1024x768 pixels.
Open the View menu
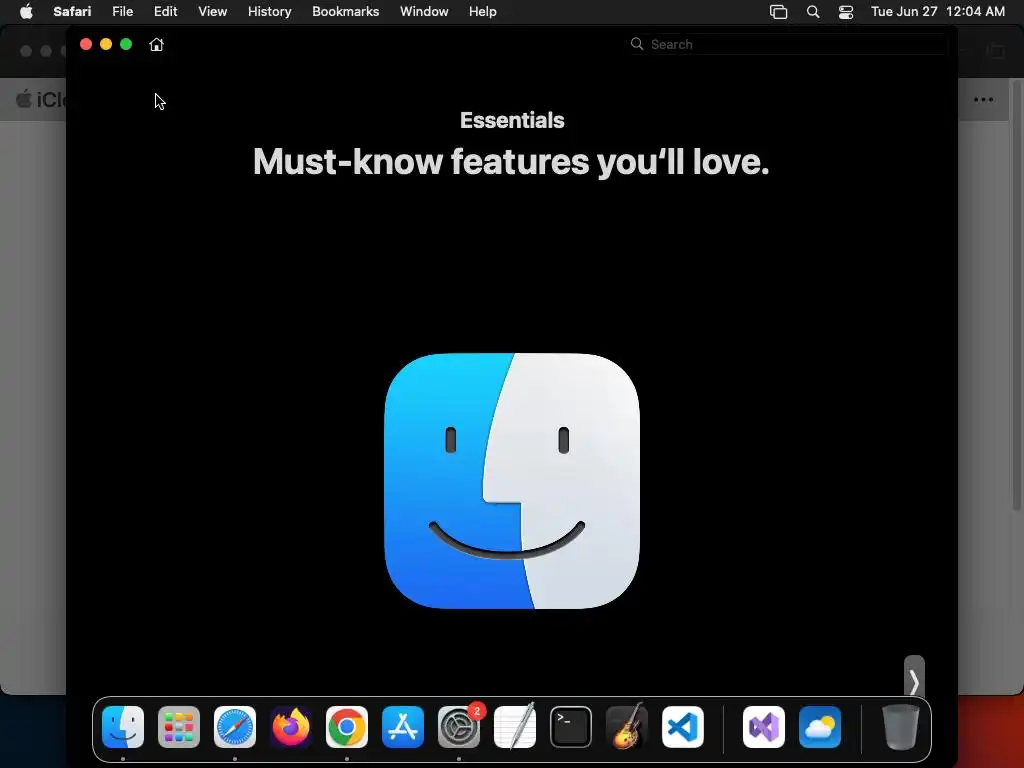click(x=213, y=12)
